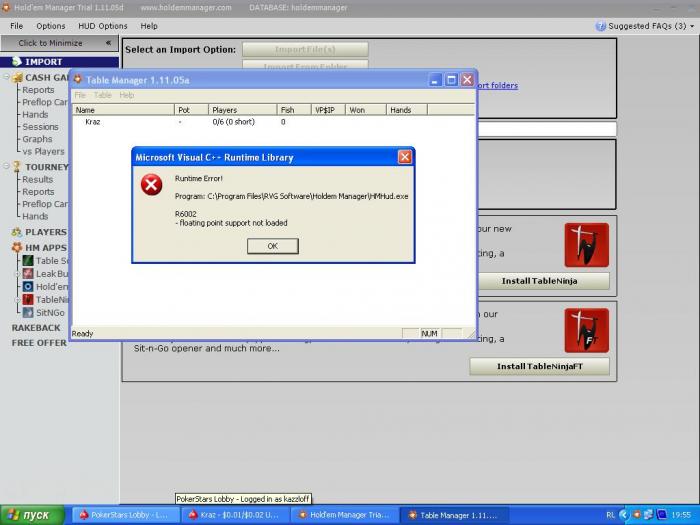This screenshot has width=700, height=525.
Task: Click the TableNinja app icon in sidebar
Action: (x=28, y=299)
